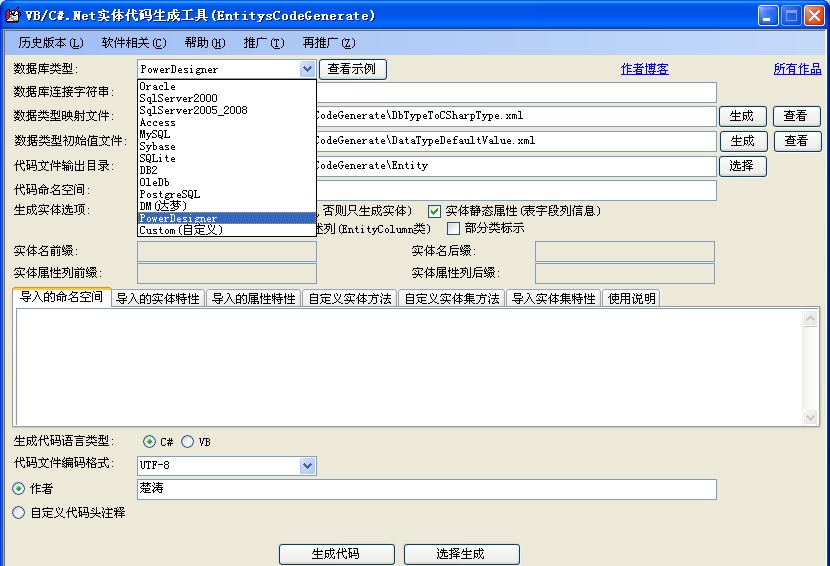This screenshot has width=830, height=566.
Task: Open the 软件相关 menu
Action: (133, 43)
